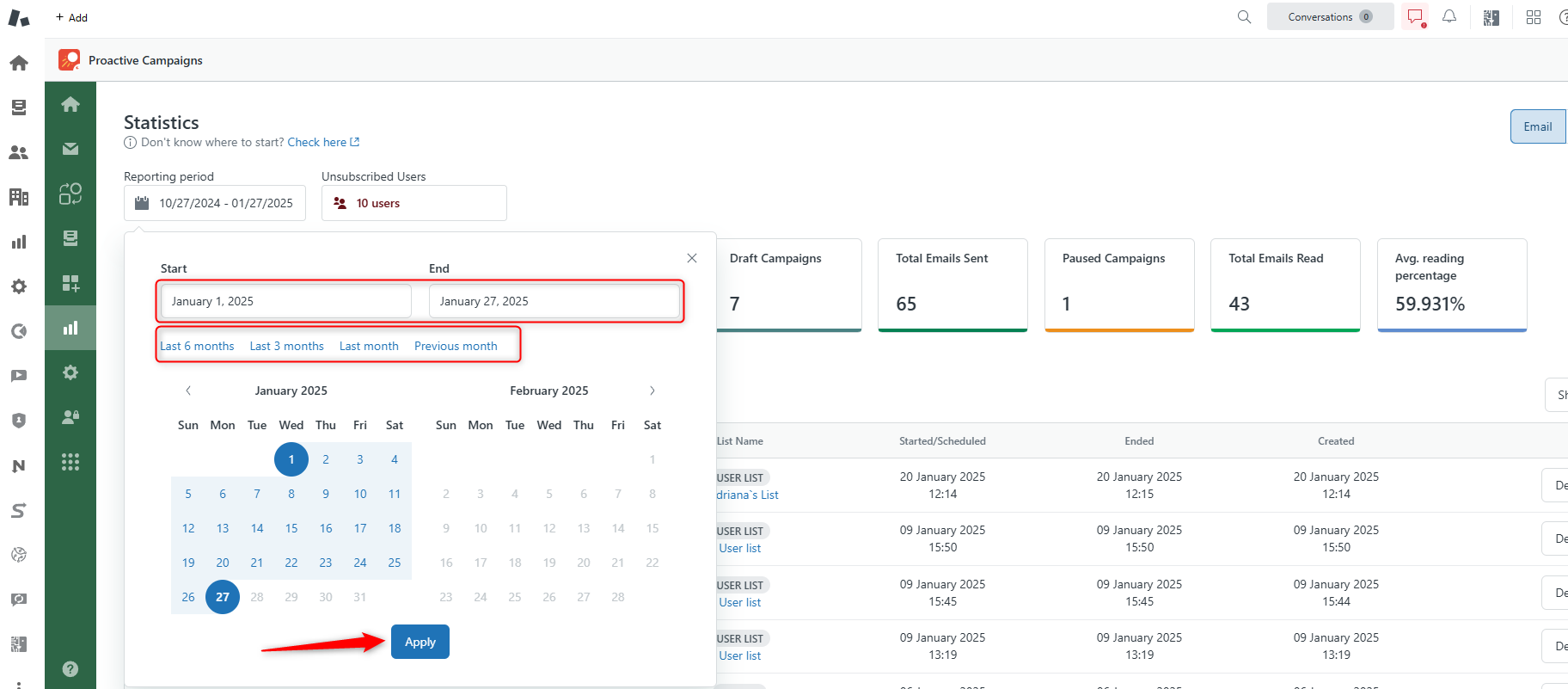Go to next month in calendar
1568x689 pixels.
pyautogui.click(x=652, y=391)
